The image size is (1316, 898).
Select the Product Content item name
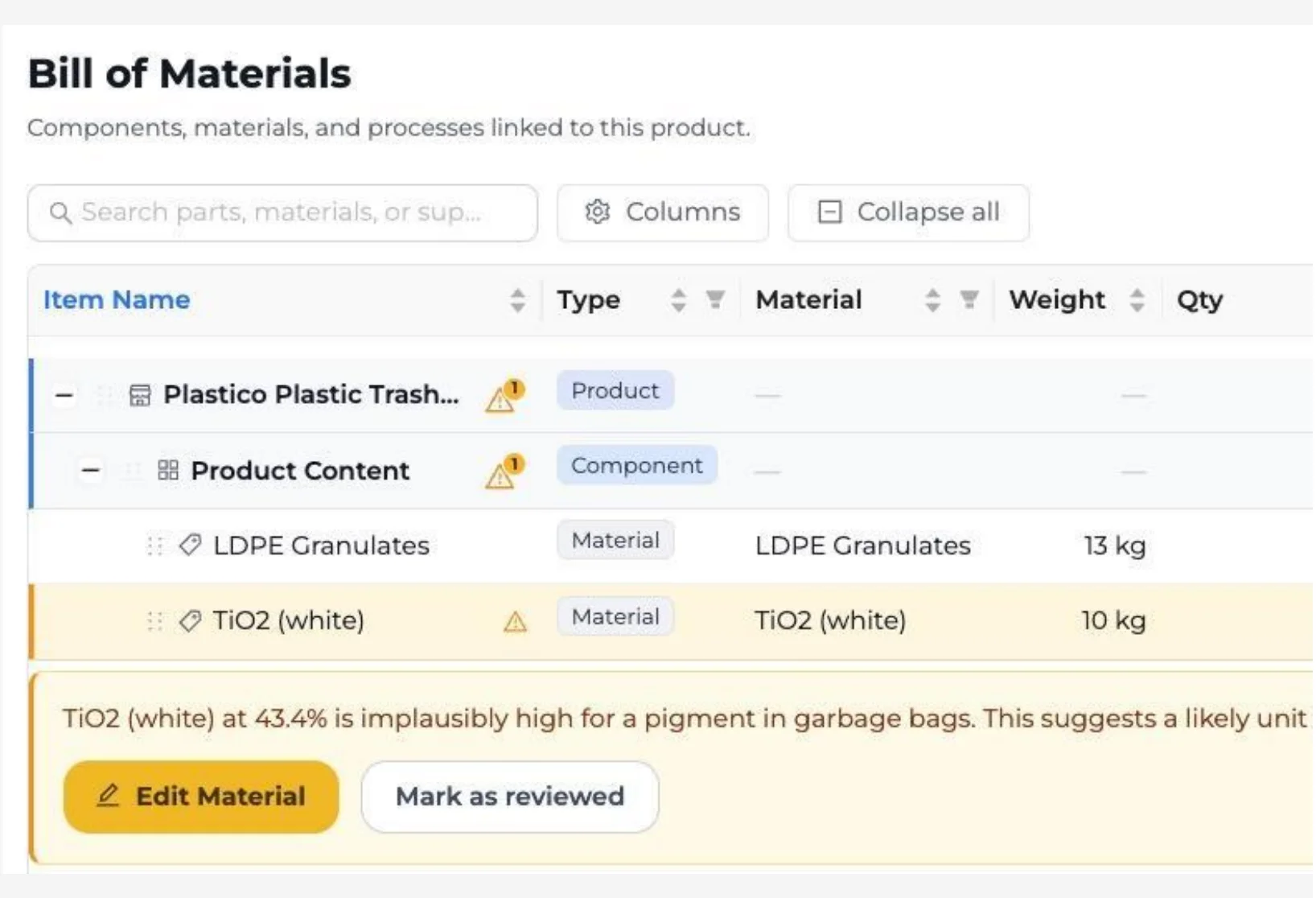click(x=300, y=470)
